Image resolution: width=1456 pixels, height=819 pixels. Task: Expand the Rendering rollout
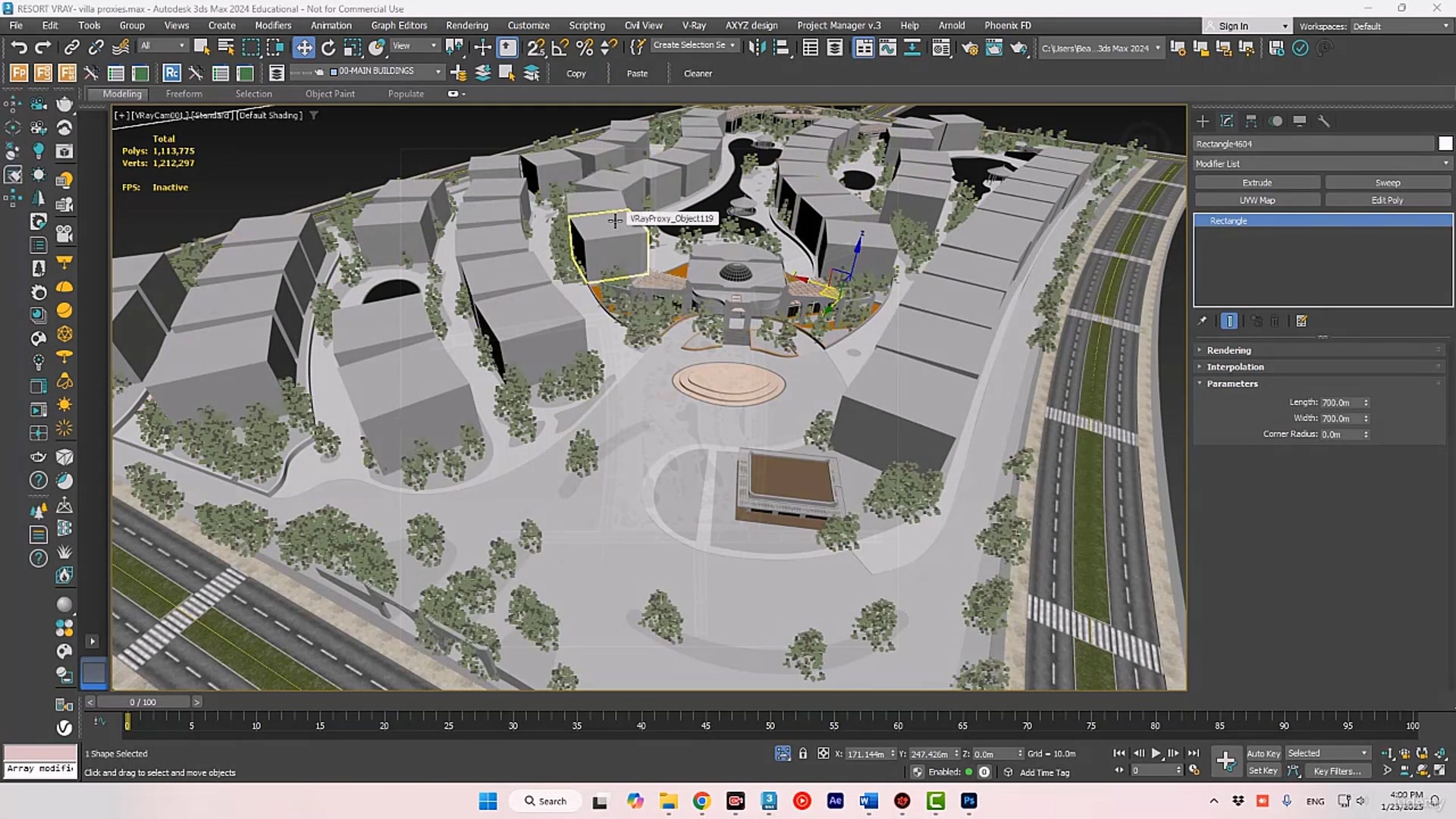click(x=1228, y=350)
